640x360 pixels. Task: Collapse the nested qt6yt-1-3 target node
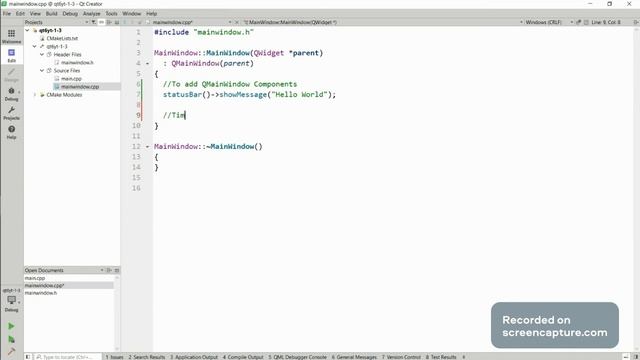tap(35, 46)
